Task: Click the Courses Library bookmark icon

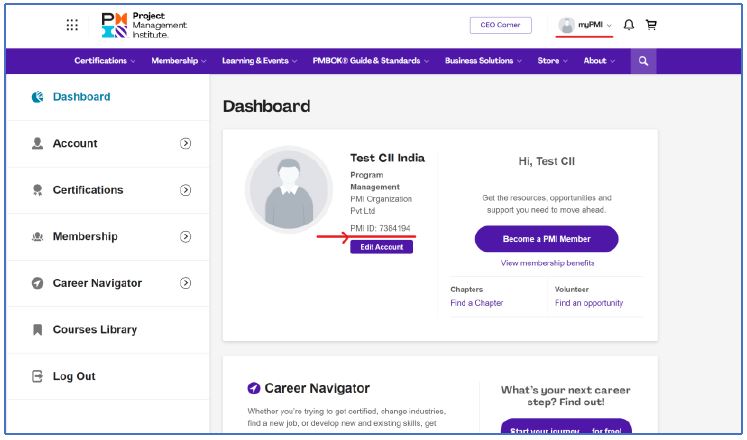Action: [x=37, y=330]
